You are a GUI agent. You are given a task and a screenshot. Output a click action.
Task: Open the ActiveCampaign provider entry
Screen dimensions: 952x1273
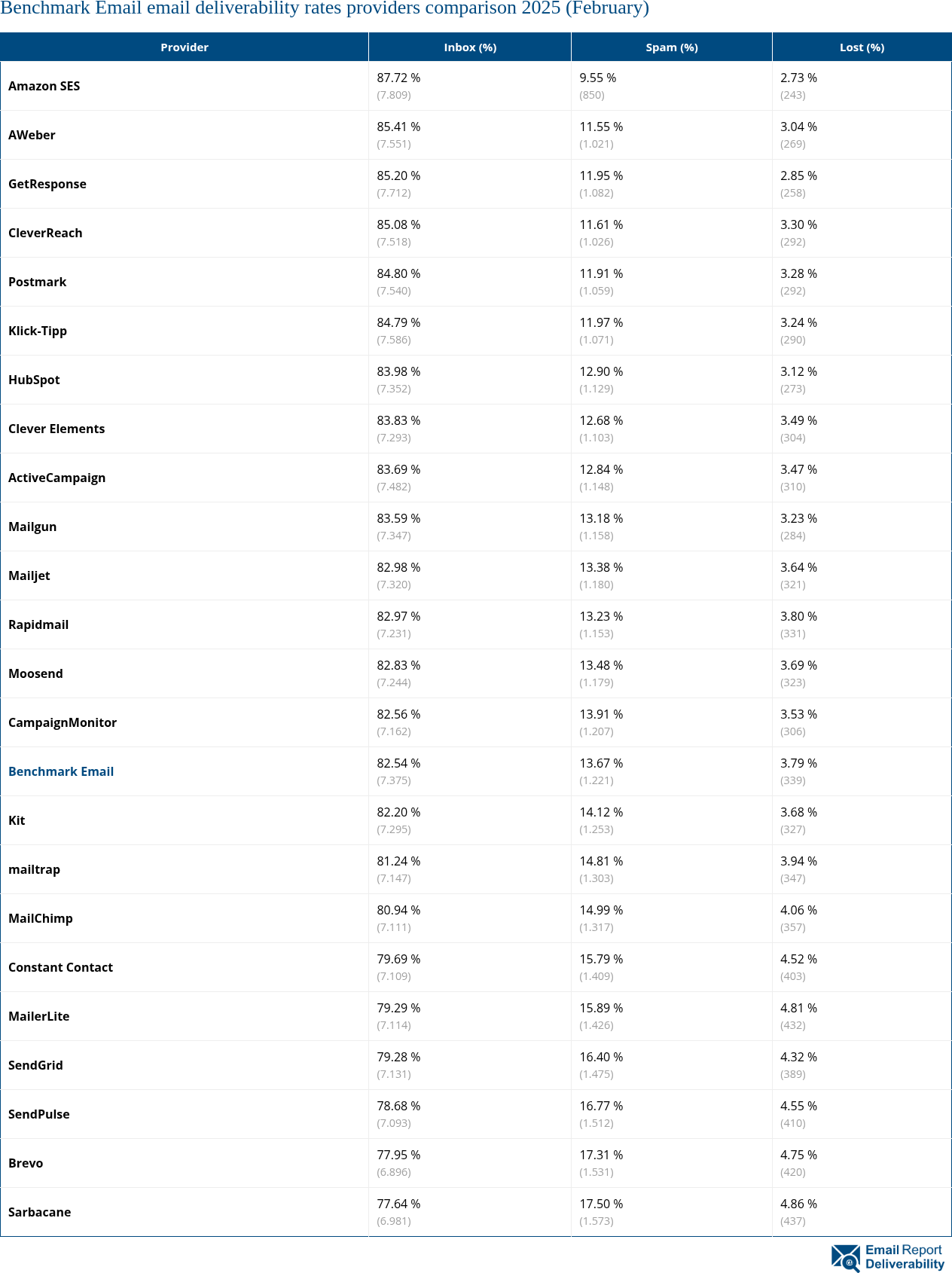(57, 478)
